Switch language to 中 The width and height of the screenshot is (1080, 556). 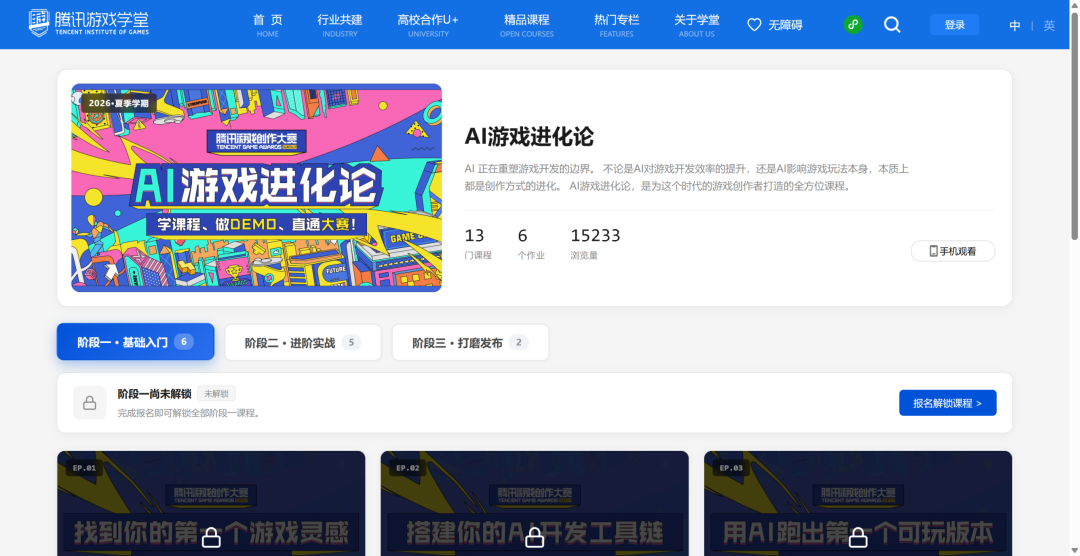click(1015, 25)
